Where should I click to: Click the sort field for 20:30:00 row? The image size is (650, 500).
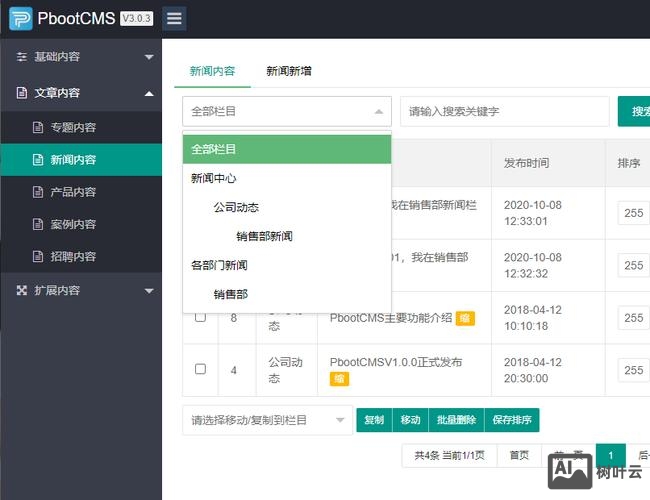(633, 370)
